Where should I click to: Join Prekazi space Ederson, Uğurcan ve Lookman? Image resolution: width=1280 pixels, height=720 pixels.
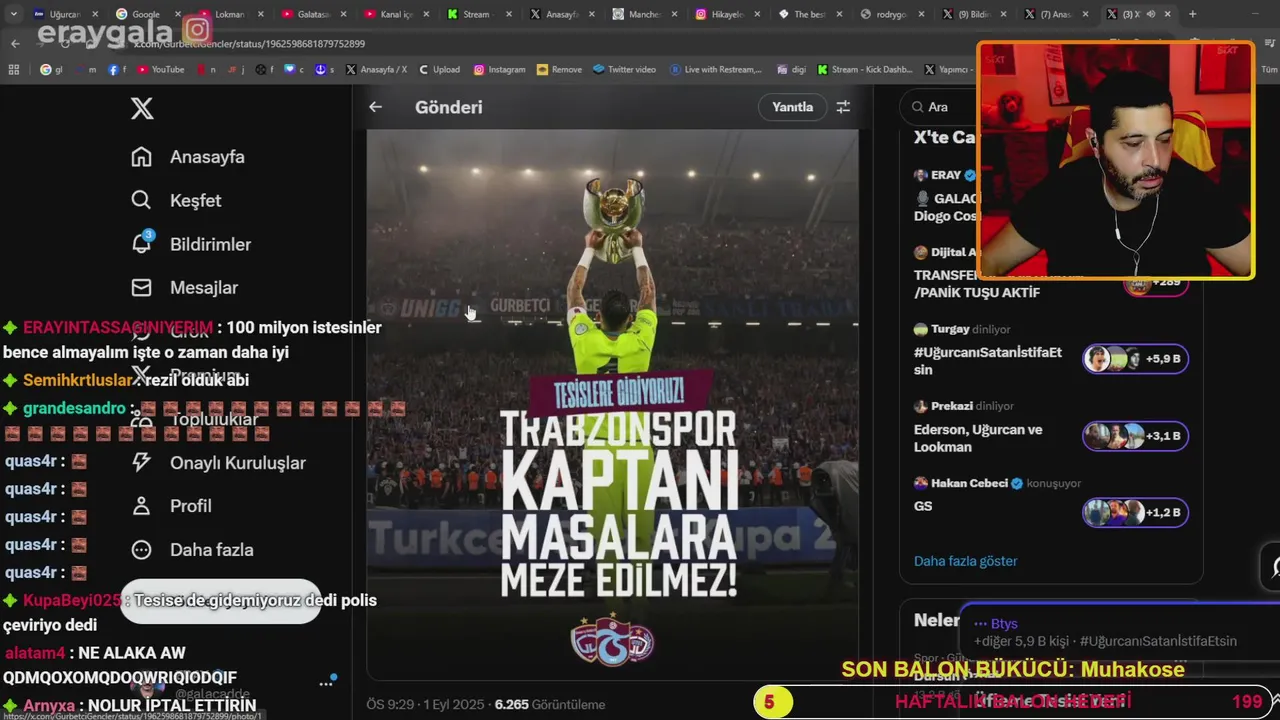pos(1050,428)
